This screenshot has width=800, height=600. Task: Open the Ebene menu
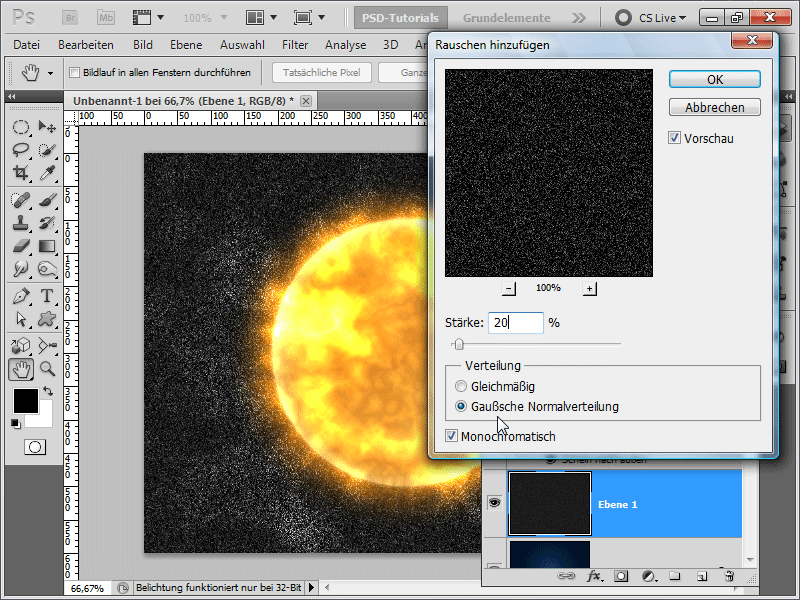point(186,45)
